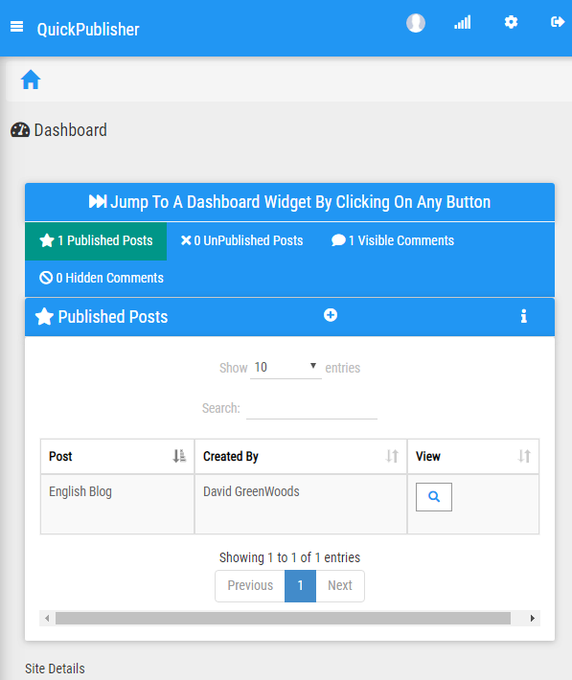
Task: Click the David GreenWoods table cell
Action: pos(301,504)
